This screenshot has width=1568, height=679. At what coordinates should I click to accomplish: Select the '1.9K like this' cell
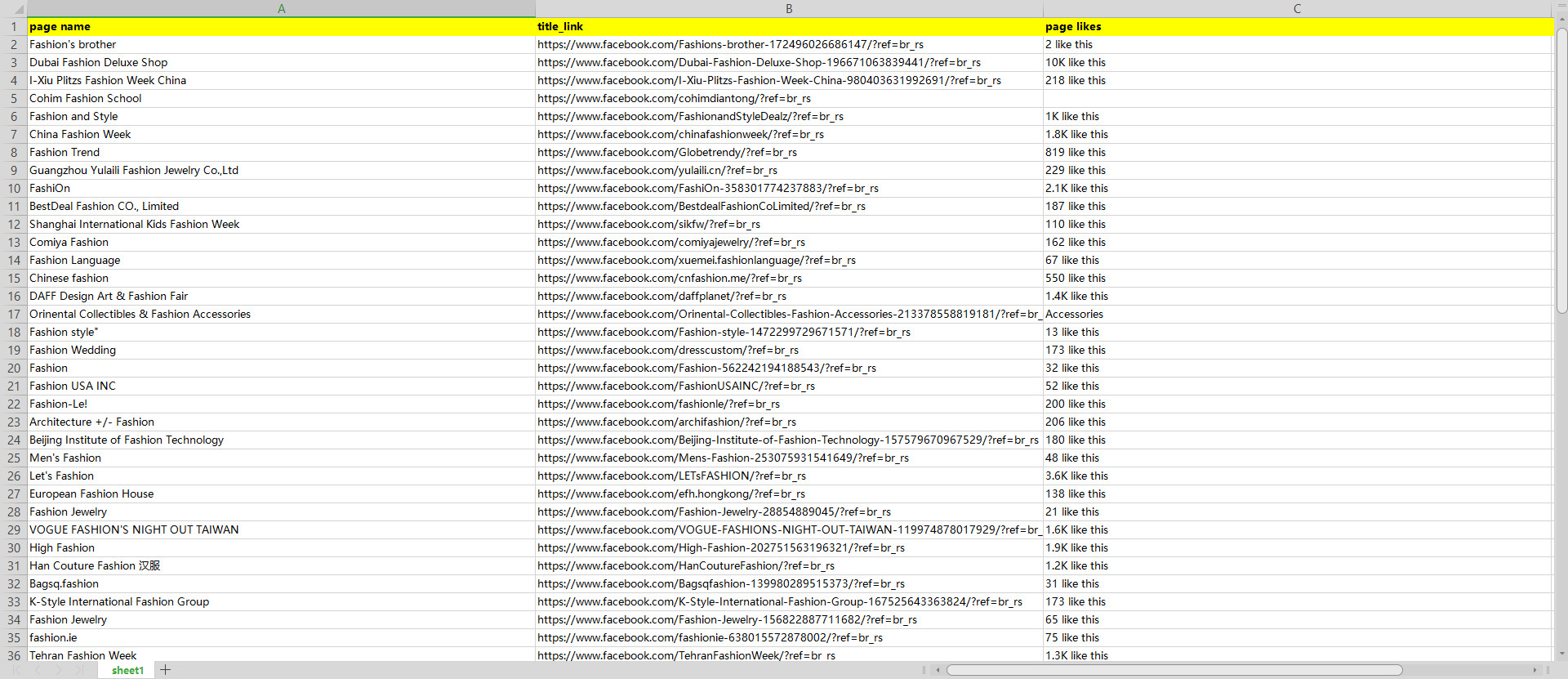click(x=1297, y=548)
